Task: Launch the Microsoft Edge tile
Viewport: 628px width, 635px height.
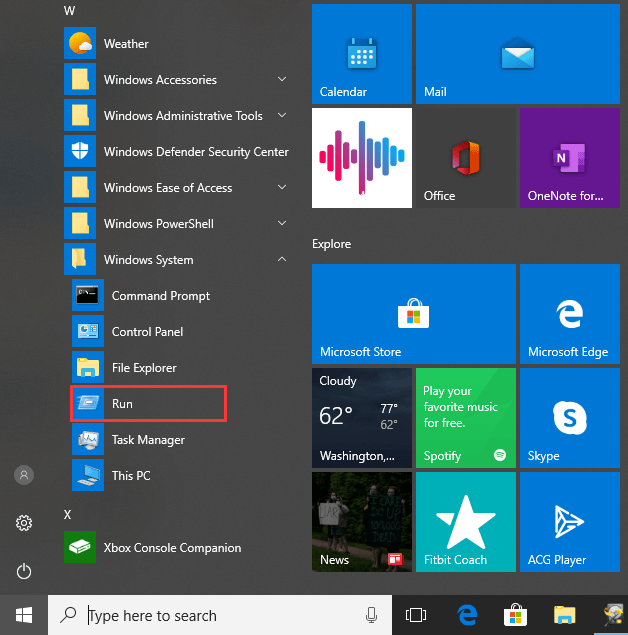Action: 570,314
